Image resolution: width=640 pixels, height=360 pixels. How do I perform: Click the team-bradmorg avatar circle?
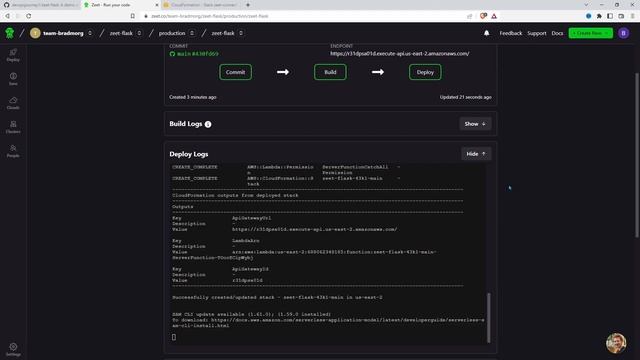(35, 33)
